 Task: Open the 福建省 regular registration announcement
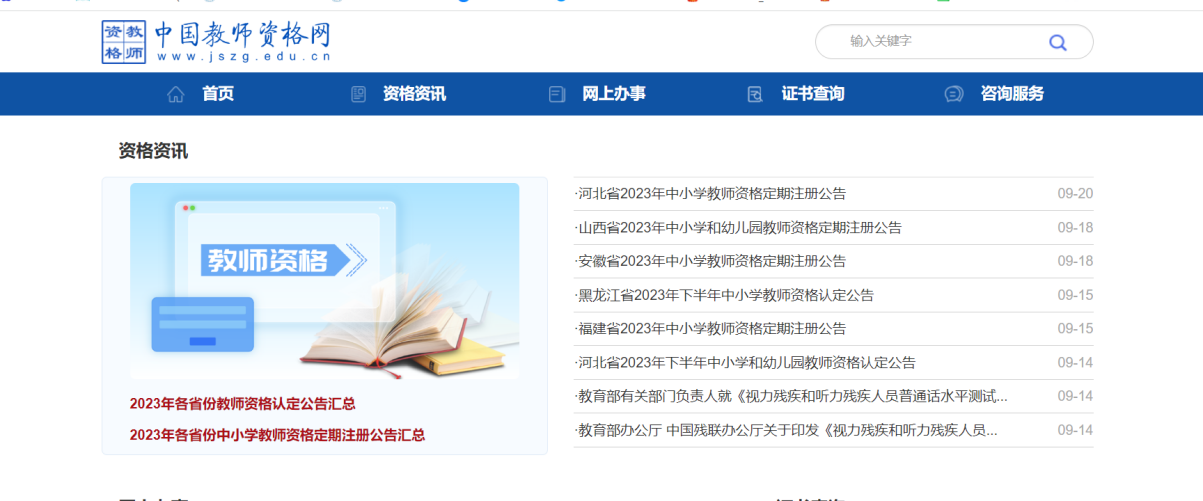[711, 329]
